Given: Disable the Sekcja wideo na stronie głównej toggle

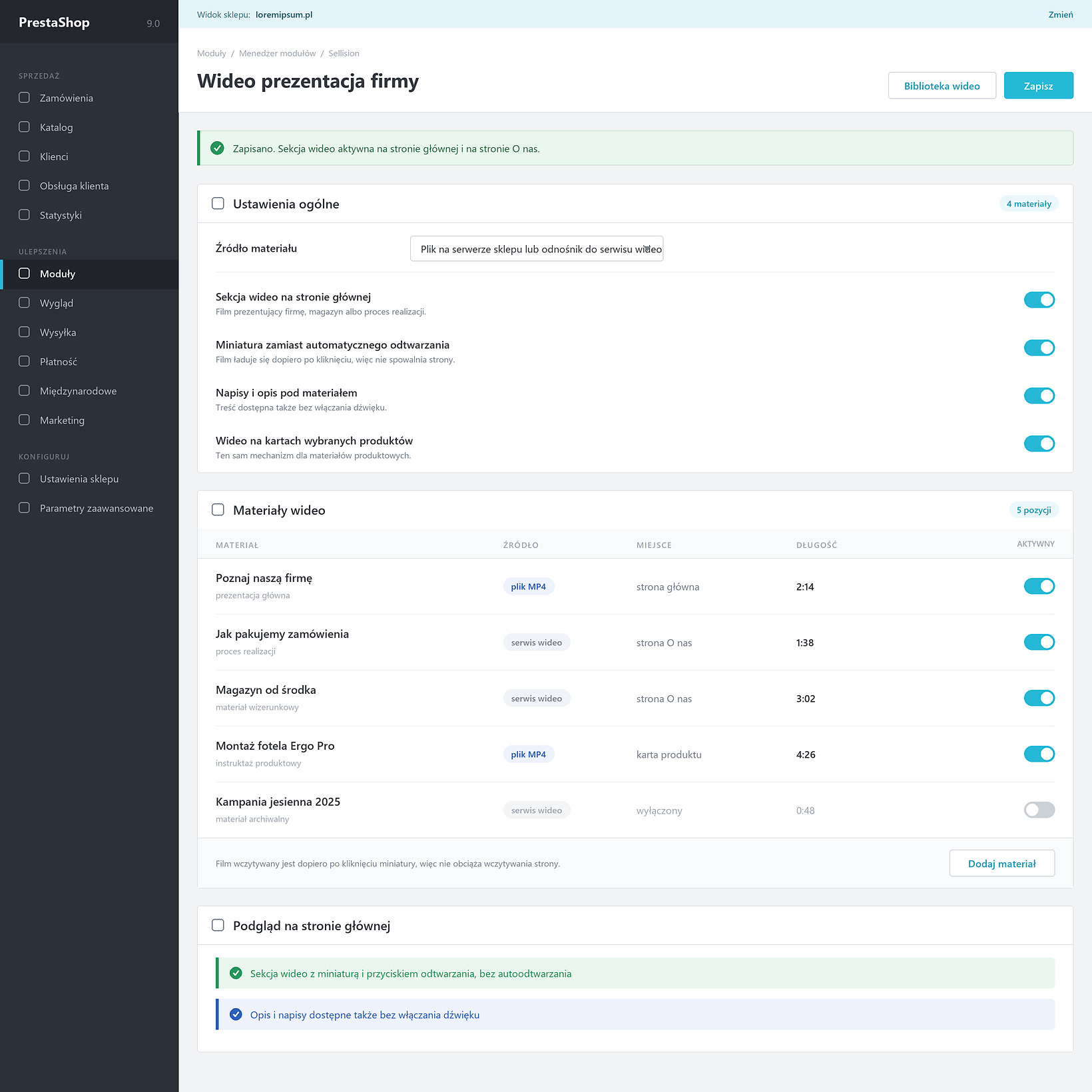Looking at the screenshot, I should click(1039, 300).
